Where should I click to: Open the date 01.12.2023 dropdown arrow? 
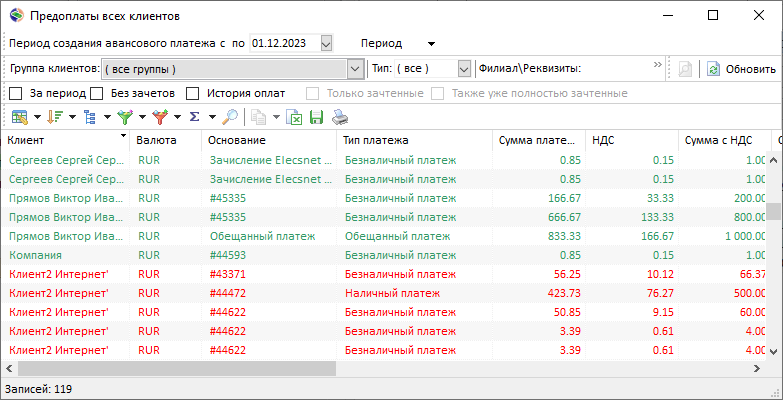click(326, 43)
